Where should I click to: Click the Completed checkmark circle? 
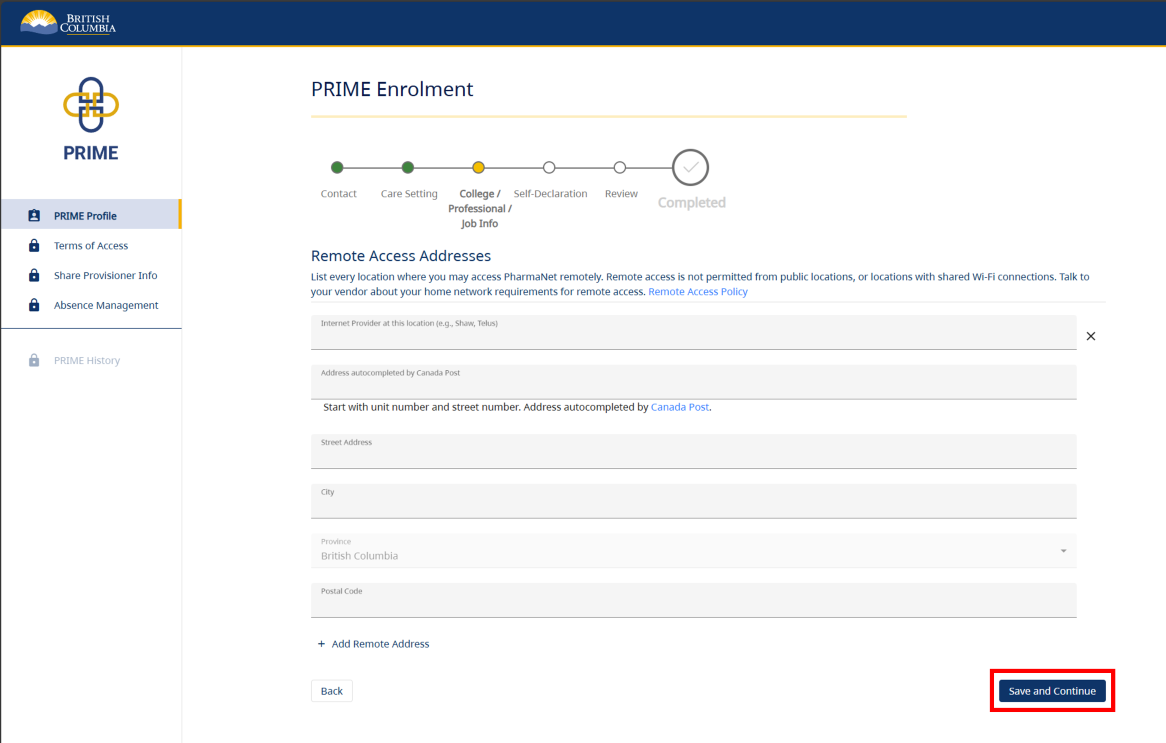point(690,168)
